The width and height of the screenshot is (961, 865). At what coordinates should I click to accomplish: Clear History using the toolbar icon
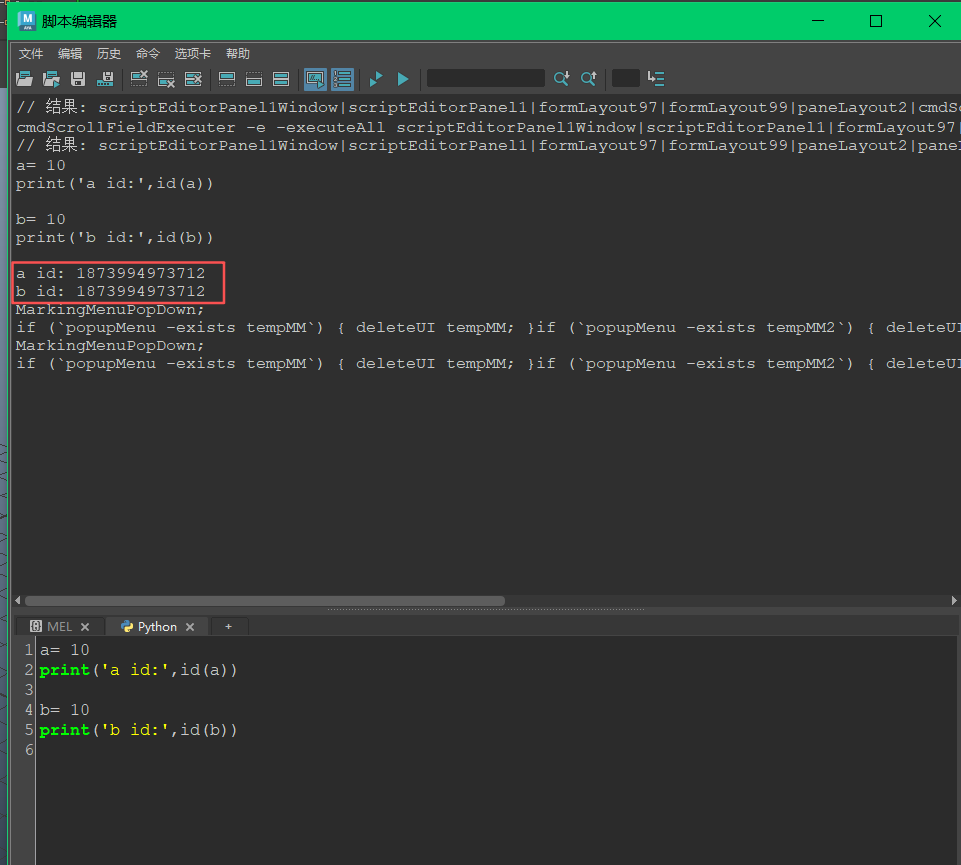[139, 78]
